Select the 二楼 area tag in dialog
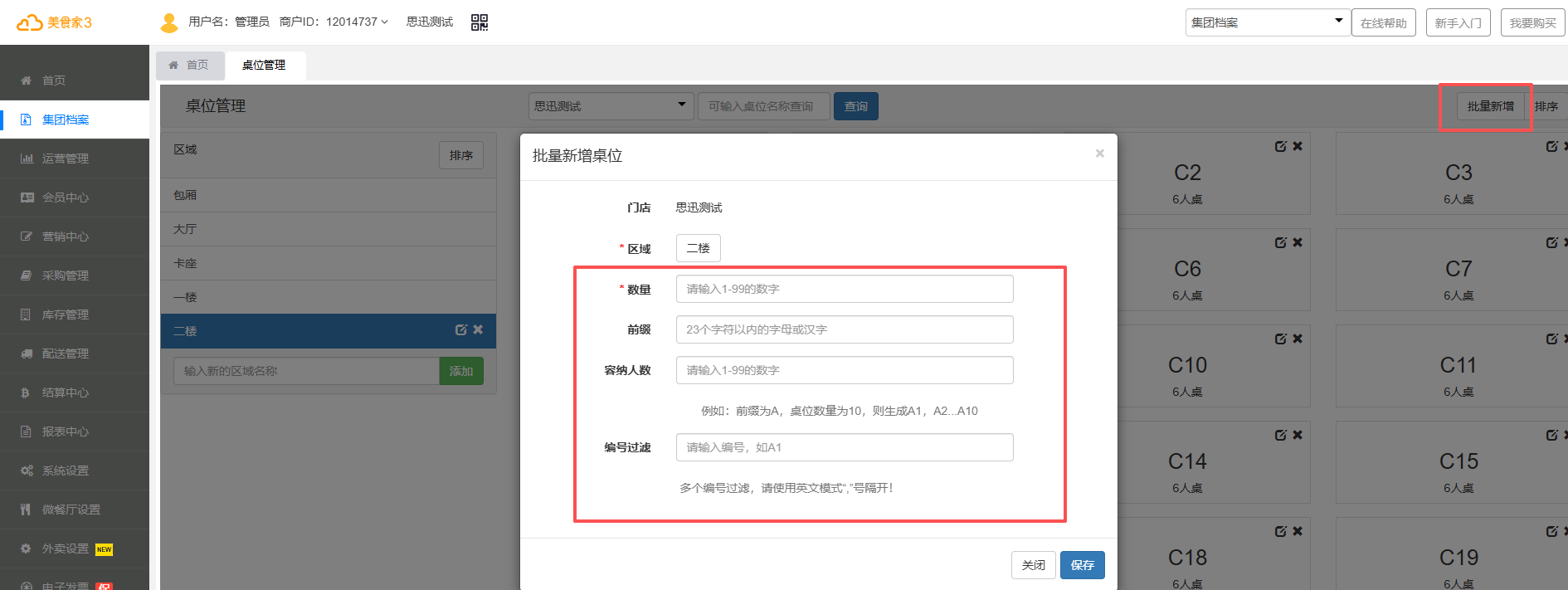This screenshot has height=590, width=1568. (x=698, y=248)
